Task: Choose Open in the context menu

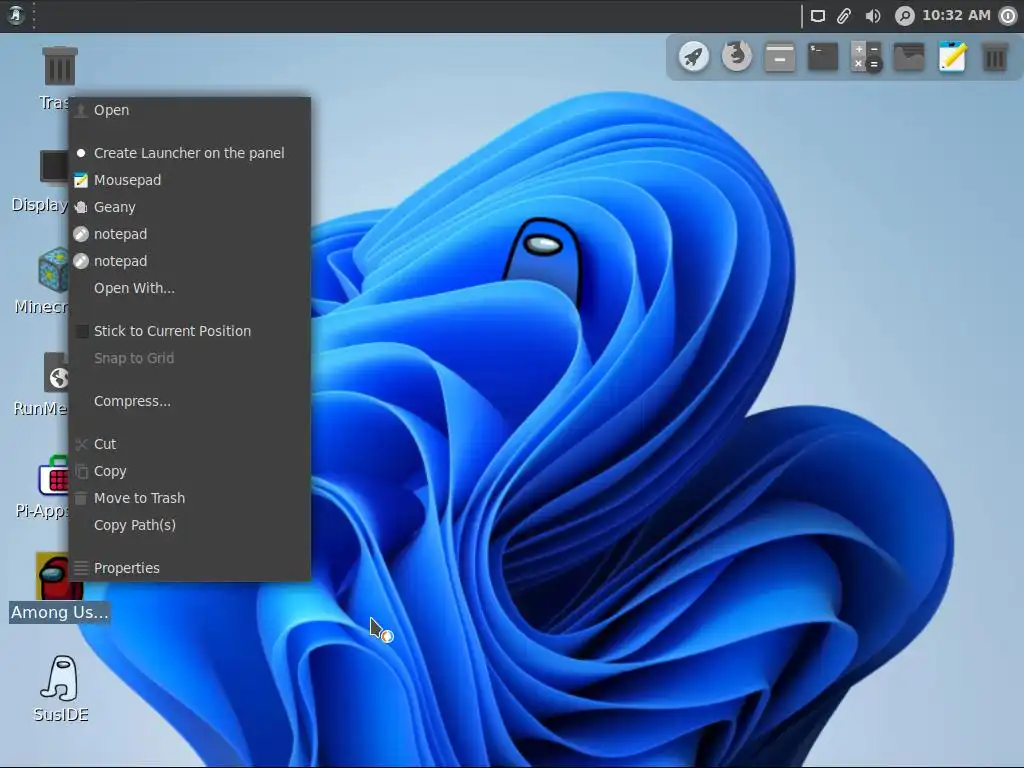Action: [190, 110]
